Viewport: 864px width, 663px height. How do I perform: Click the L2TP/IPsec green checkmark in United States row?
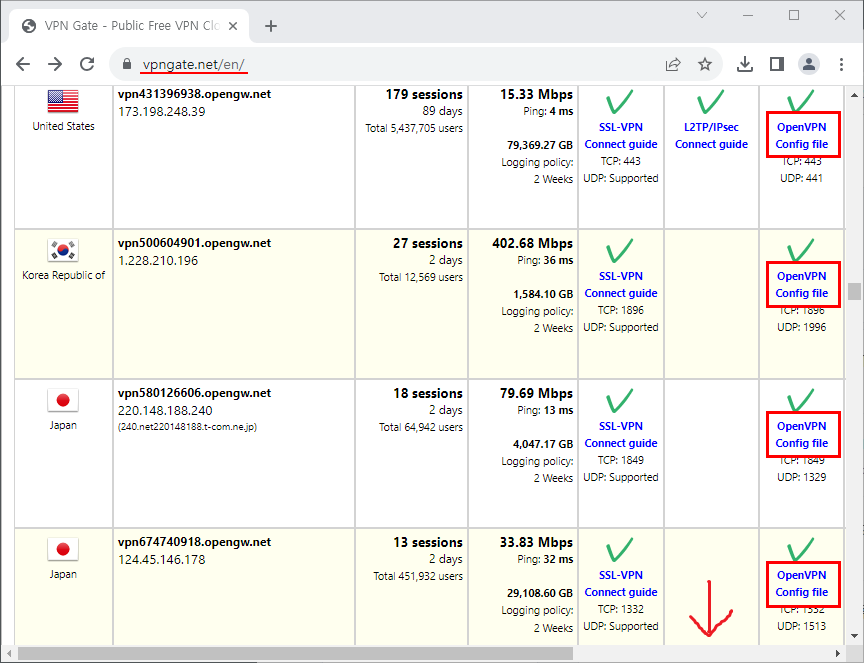click(710, 101)
